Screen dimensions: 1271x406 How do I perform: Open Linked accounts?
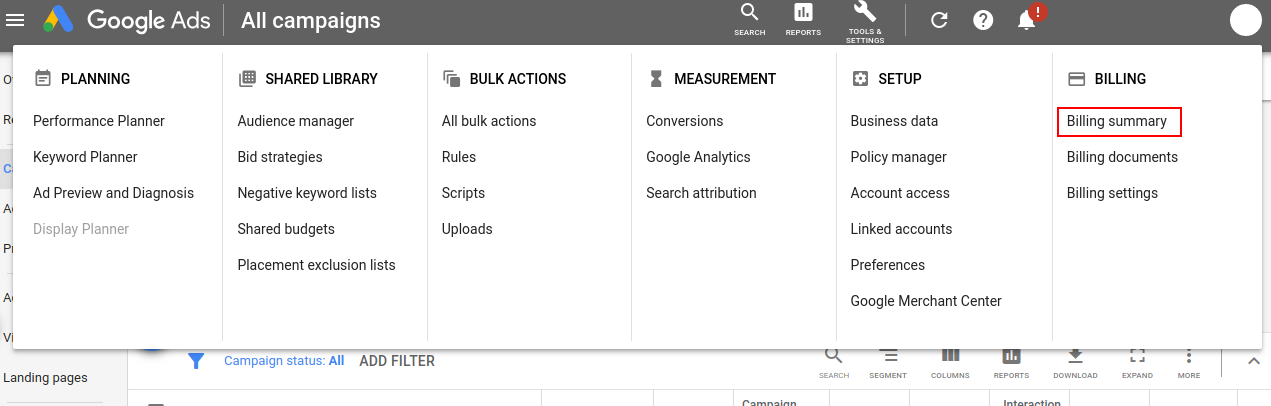point(901,229)
